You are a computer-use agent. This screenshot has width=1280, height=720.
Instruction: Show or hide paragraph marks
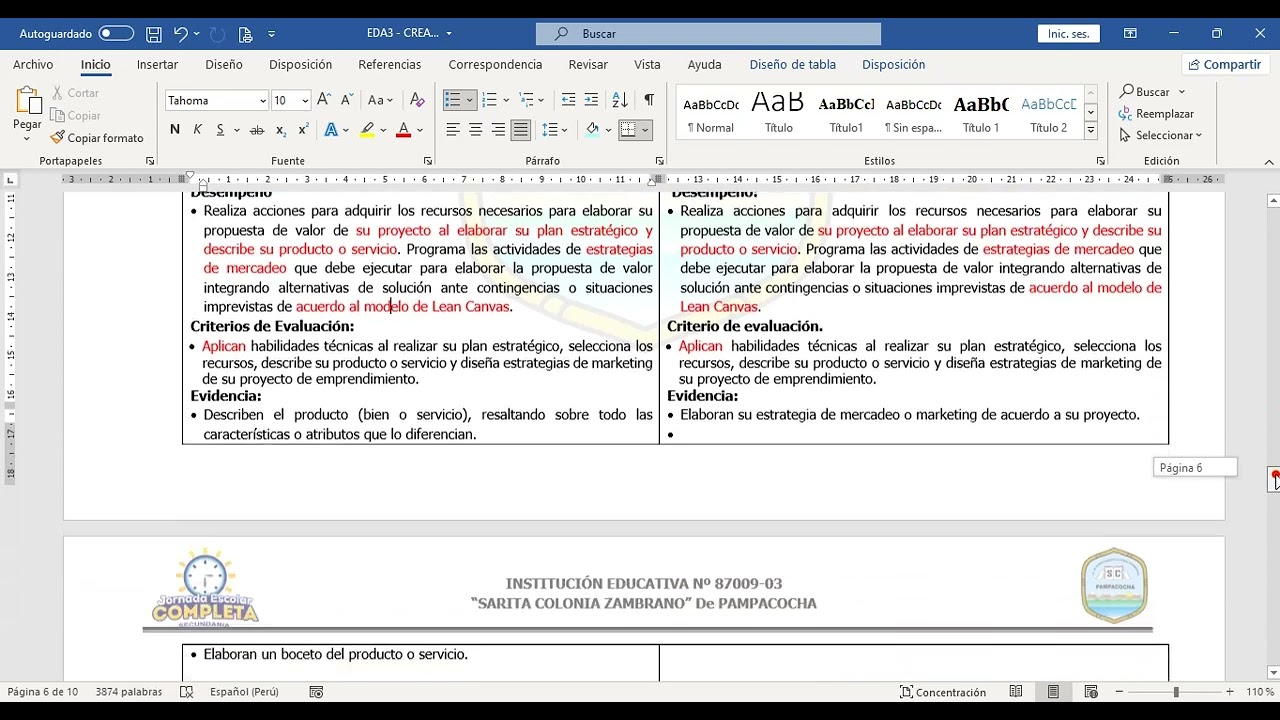649,100
